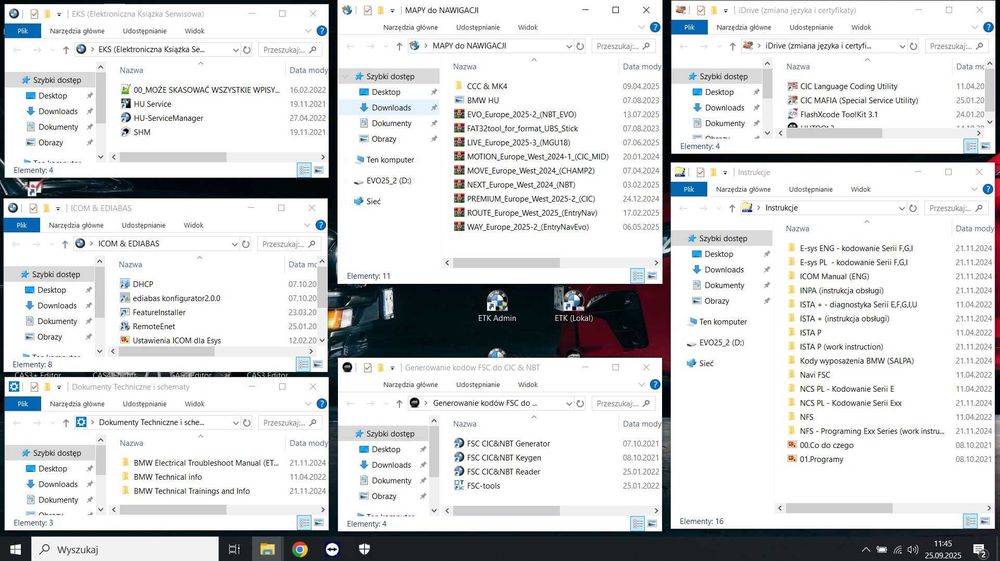Open the HU Service shortcut in EKS window
Viewport: 1000px width, 561px height.
(x=152, y=104)
